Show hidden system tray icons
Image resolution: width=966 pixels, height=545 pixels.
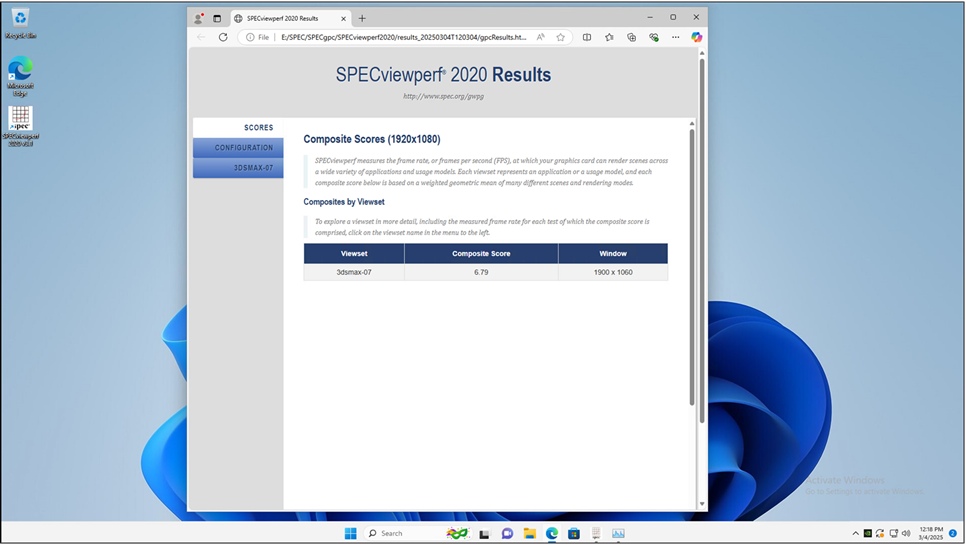855,533
